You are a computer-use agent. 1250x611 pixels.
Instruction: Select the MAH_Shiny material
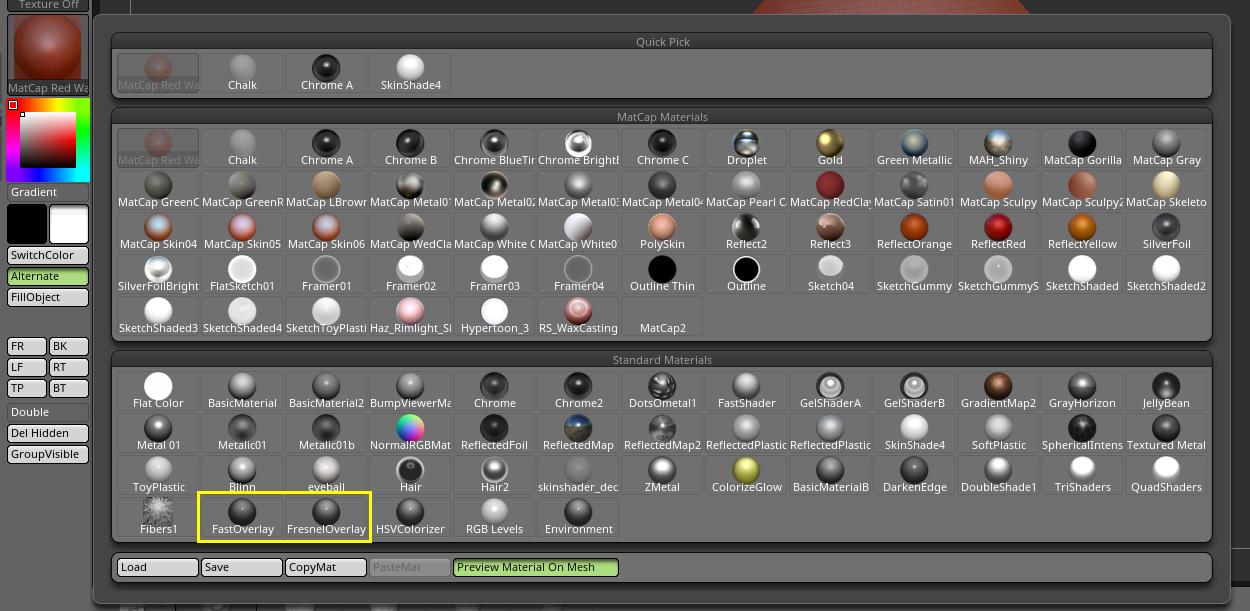point(998,148)
